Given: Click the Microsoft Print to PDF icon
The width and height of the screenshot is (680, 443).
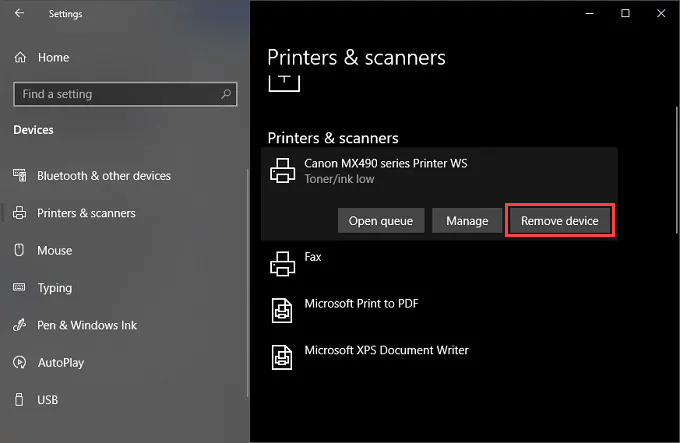Looking at the screenshot, I should [x=281, y=310].
